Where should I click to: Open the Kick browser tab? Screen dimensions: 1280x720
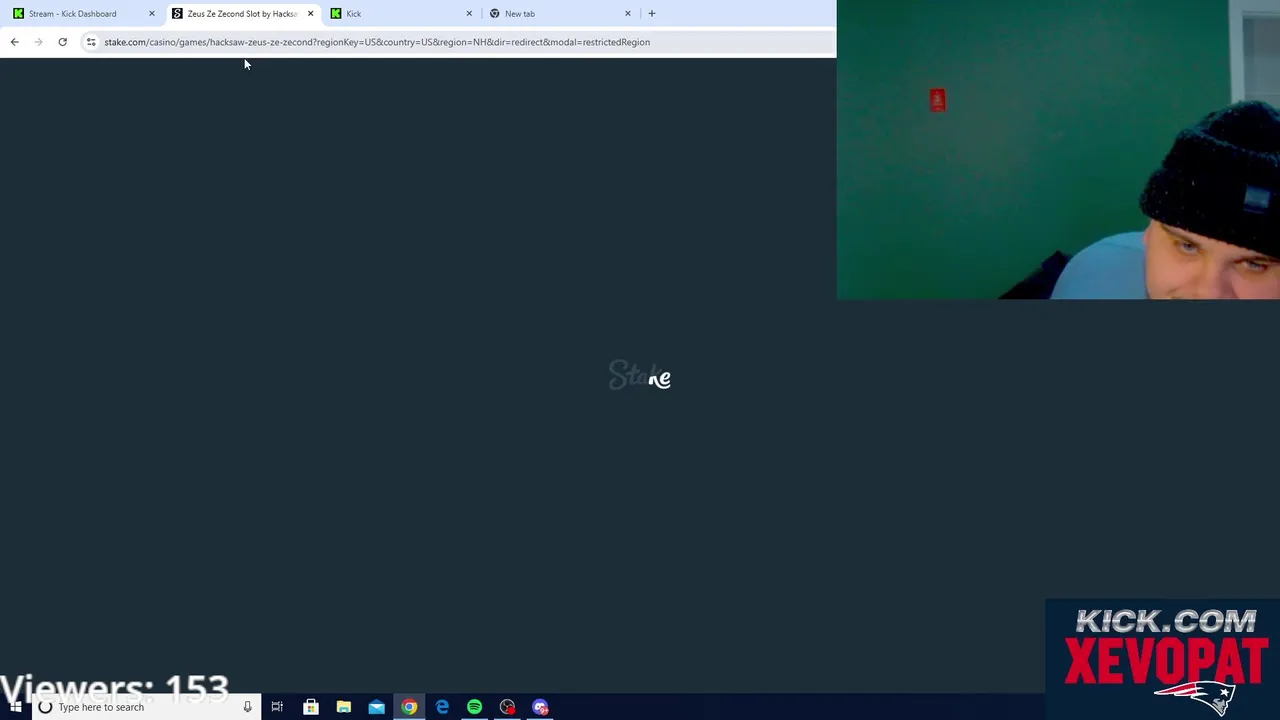click(400, 14)
